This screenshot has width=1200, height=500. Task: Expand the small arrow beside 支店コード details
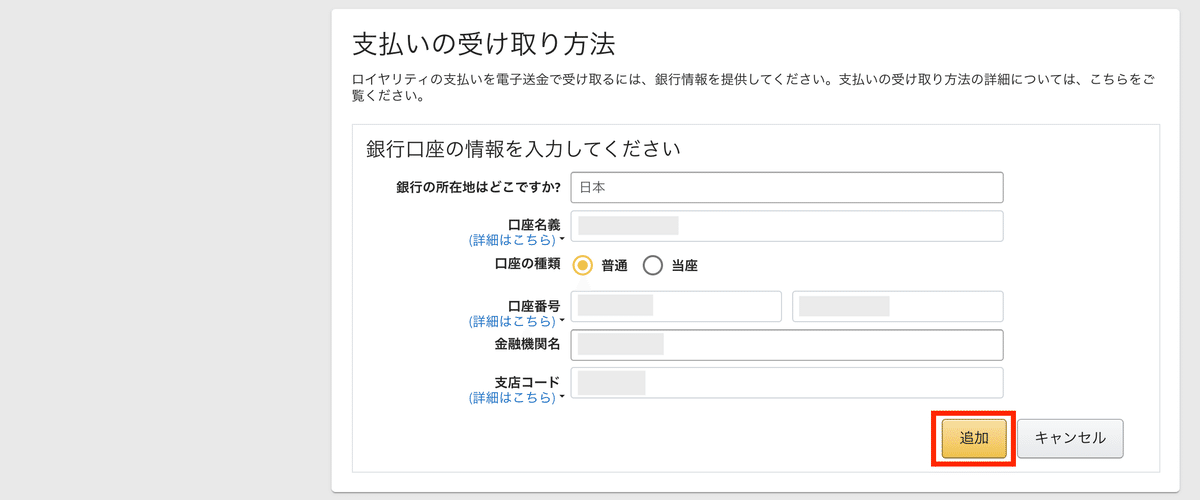pyautogui.click(x=562, y=398)
